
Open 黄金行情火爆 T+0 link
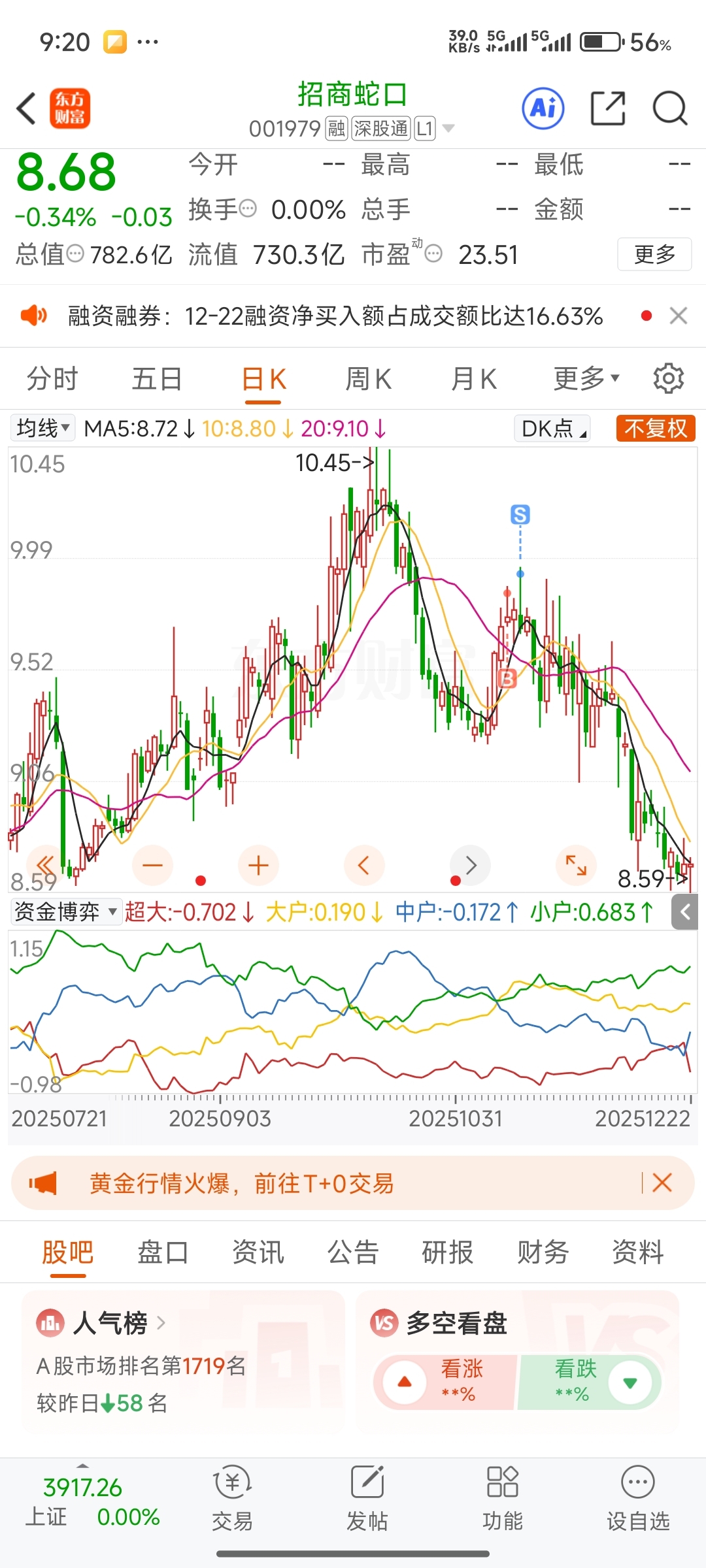(242, 1183)
